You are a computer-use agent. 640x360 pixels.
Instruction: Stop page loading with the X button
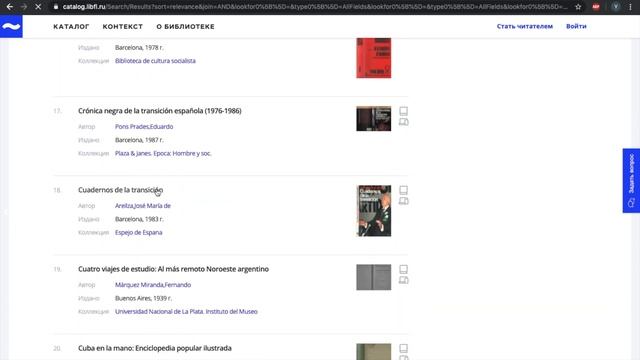click(x=38, y=7)
